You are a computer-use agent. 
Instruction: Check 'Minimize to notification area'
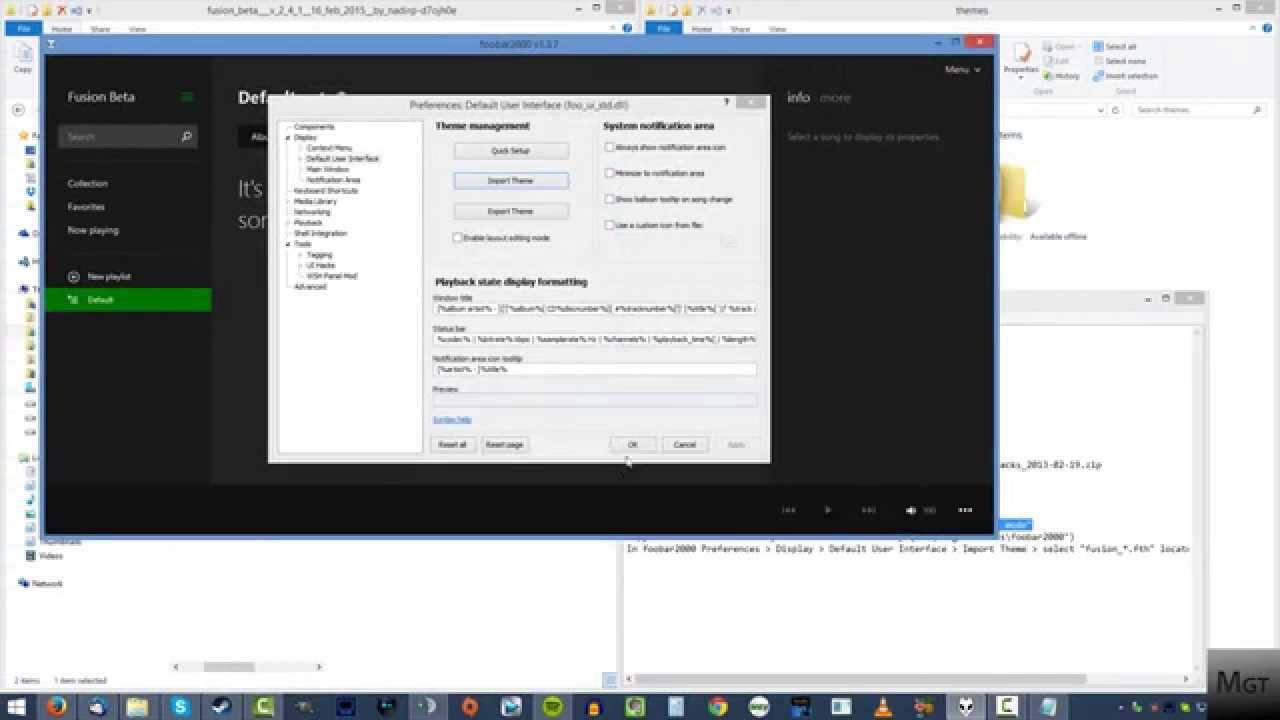point(609,173)
